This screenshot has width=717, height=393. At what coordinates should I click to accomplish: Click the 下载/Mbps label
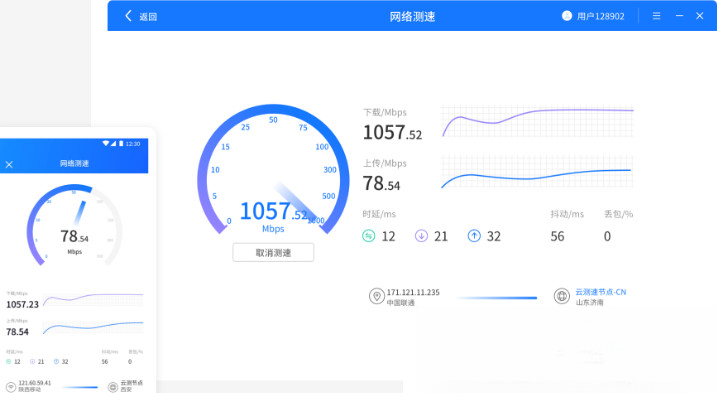pyautogui.click(x=385, y=113)
